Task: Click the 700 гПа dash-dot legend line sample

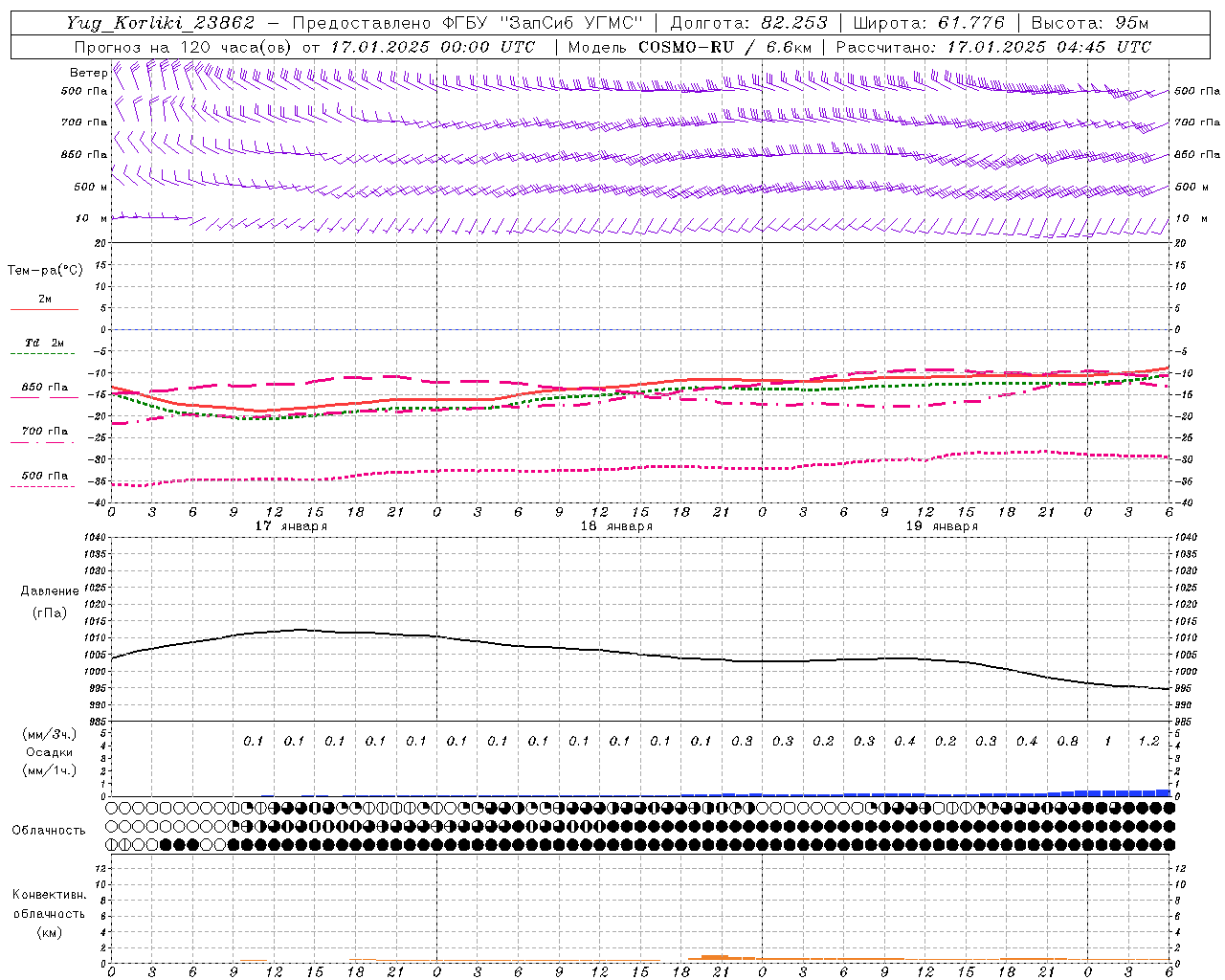Action: tap(44, 441)
